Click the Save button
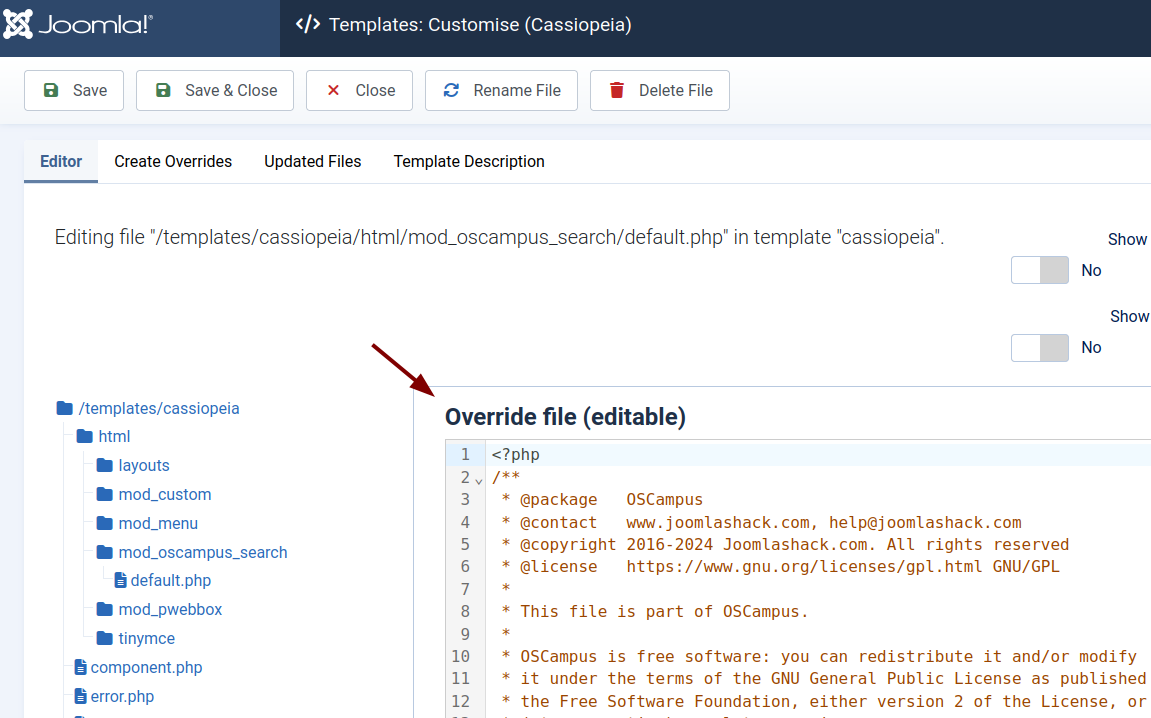Screen dimensions: 1151x718 click(x=74, y=90)
